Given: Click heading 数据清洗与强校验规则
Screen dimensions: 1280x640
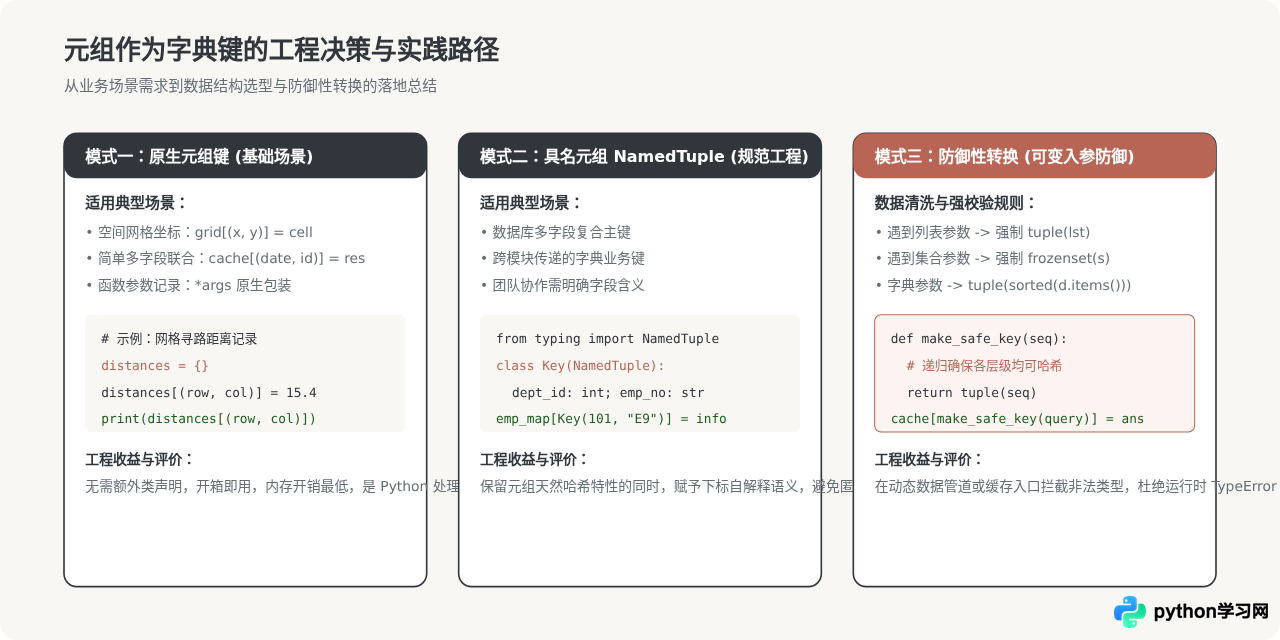Looking at the screenshot, I should (956, 203).
